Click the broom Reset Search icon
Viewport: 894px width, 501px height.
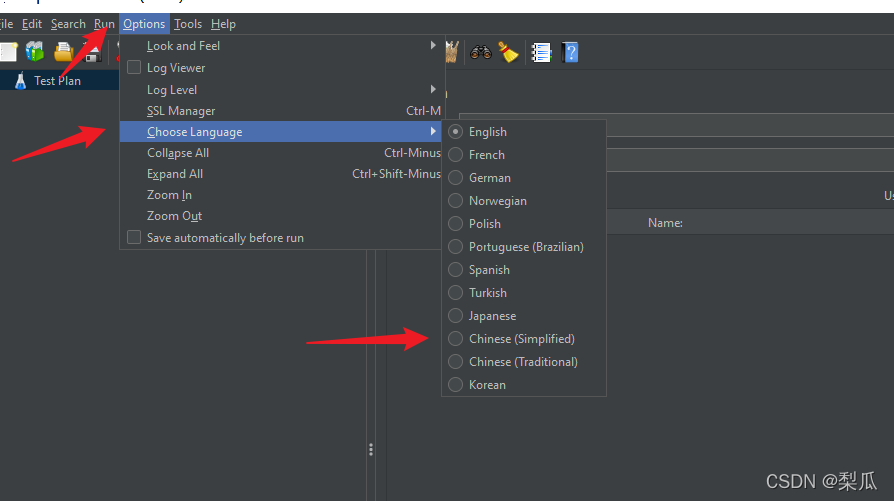click(508, 52)
